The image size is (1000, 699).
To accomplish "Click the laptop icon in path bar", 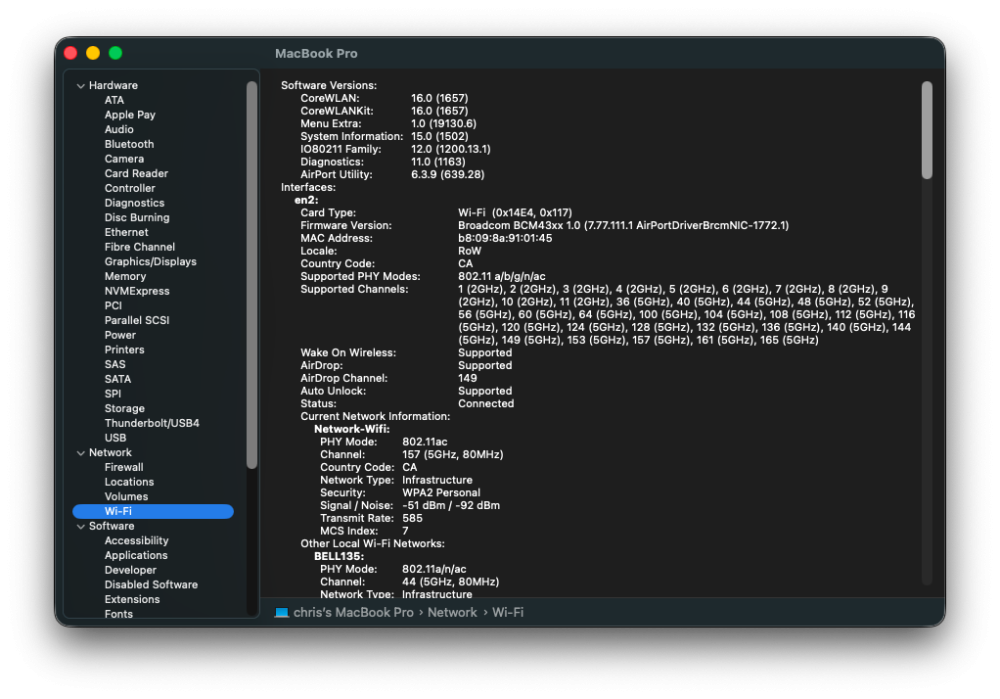I will click(x=281, y=612).
